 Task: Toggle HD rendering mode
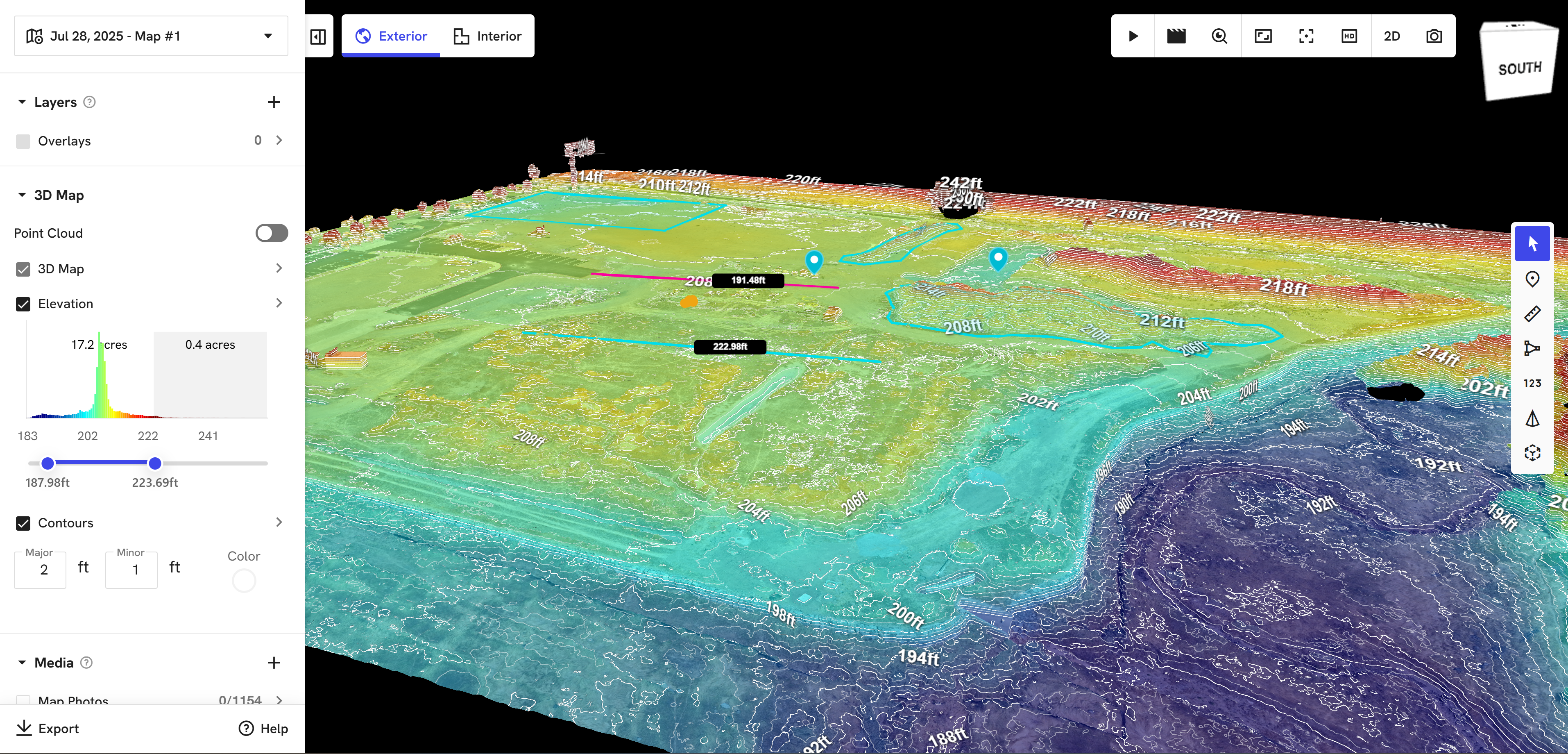tap(1349, 36)
